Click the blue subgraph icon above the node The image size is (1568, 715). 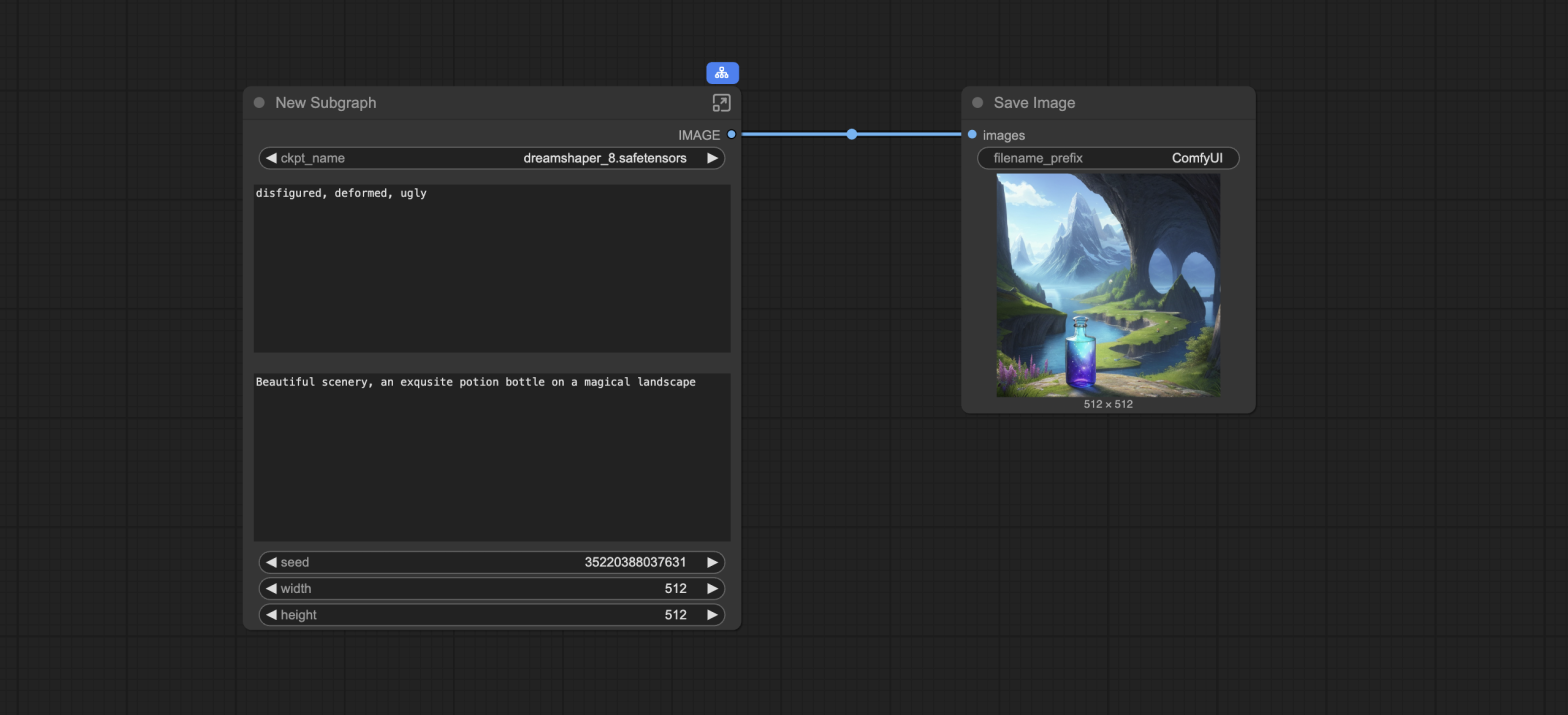point(722,73)
